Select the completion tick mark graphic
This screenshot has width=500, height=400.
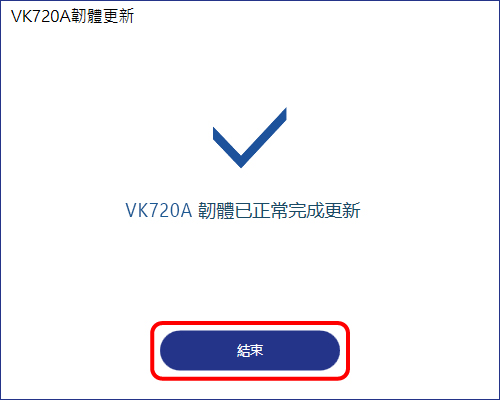(250, 137)
